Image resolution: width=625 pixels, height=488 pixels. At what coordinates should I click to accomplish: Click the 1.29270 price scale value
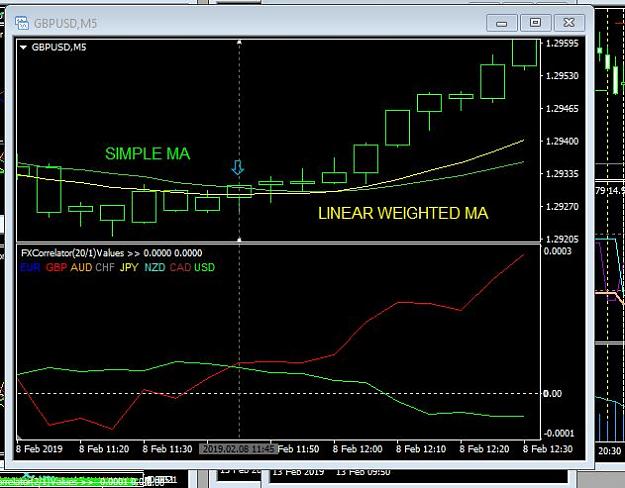[x=562, y=207]
